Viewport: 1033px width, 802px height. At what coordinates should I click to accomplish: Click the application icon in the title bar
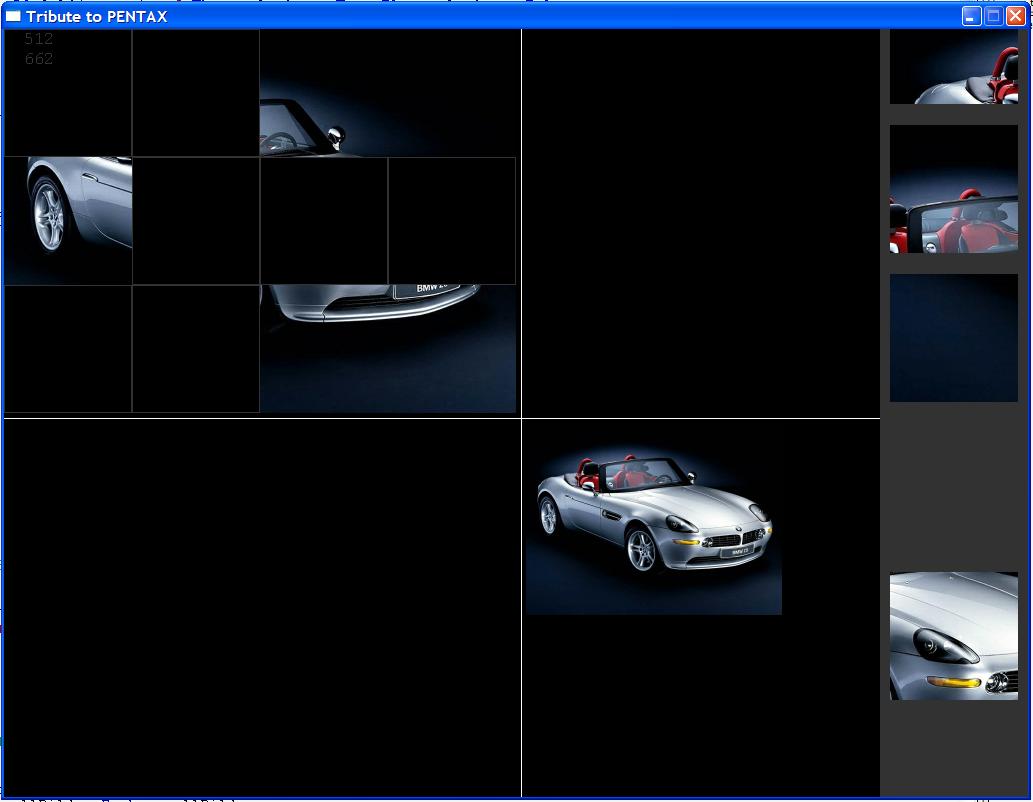click(13, 16)
